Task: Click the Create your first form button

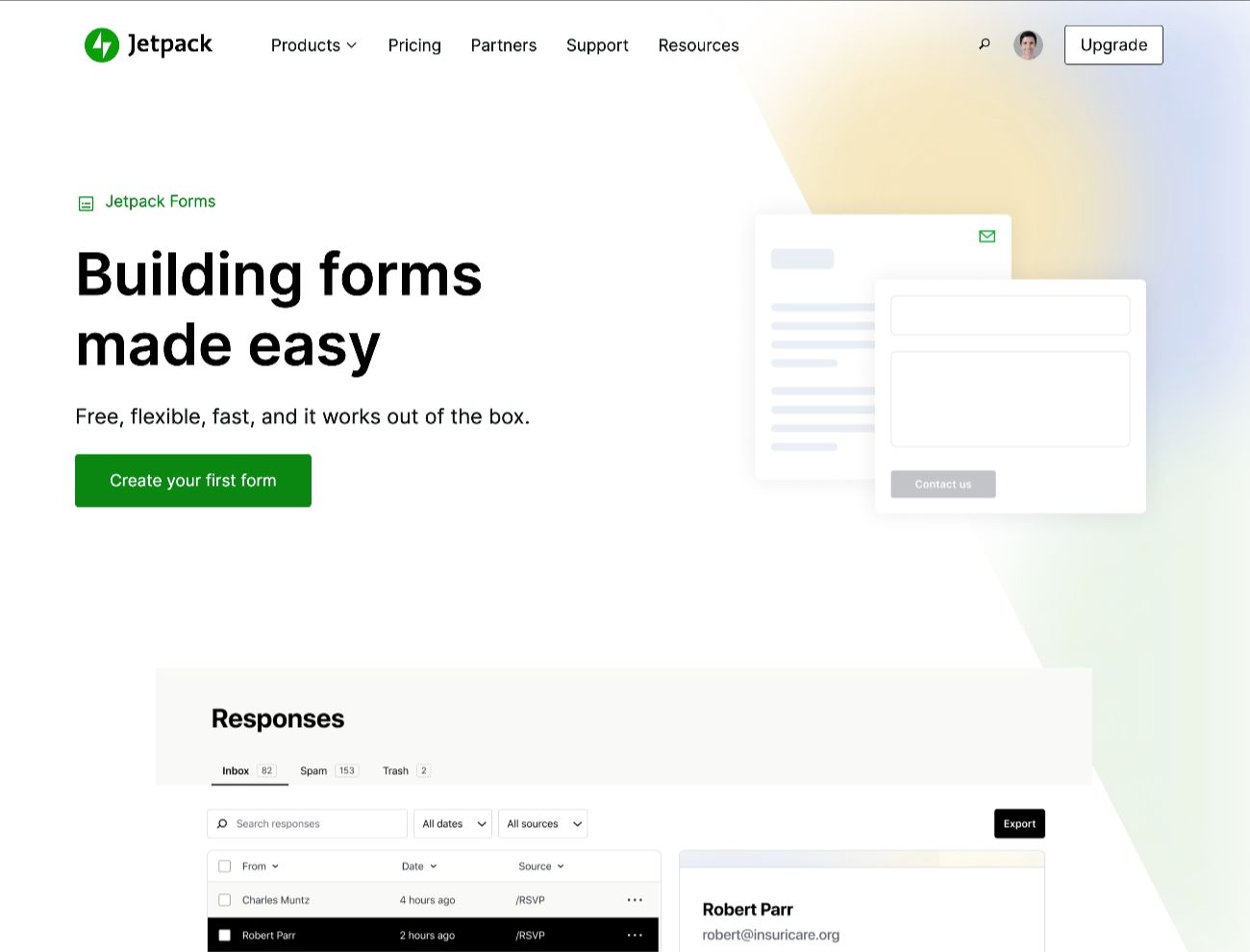Action: pyautogui.click(x=192, y=480)
